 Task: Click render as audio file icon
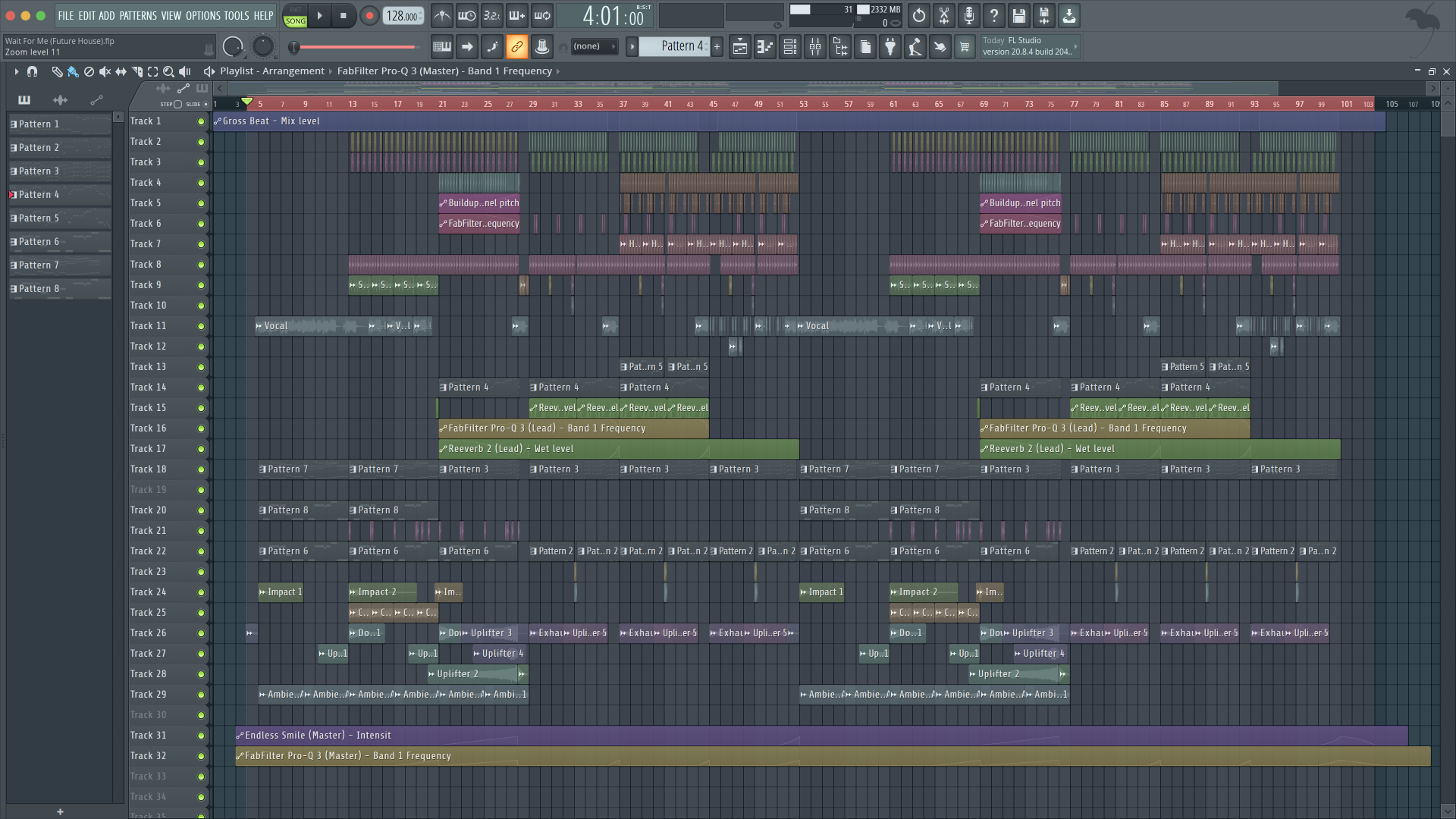1044,15
